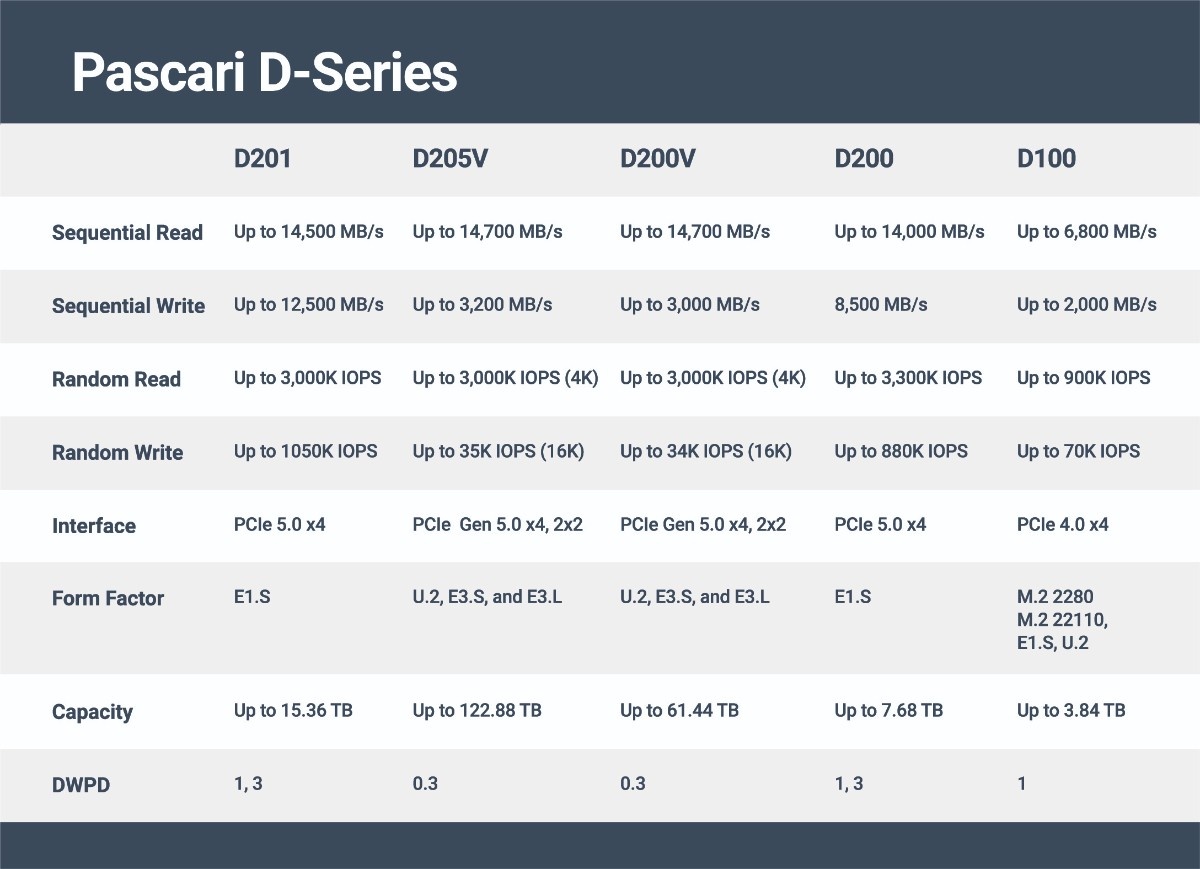The image size is (1200, 869).
Task: Click the D200V column header
Action: tap(658, 159)
